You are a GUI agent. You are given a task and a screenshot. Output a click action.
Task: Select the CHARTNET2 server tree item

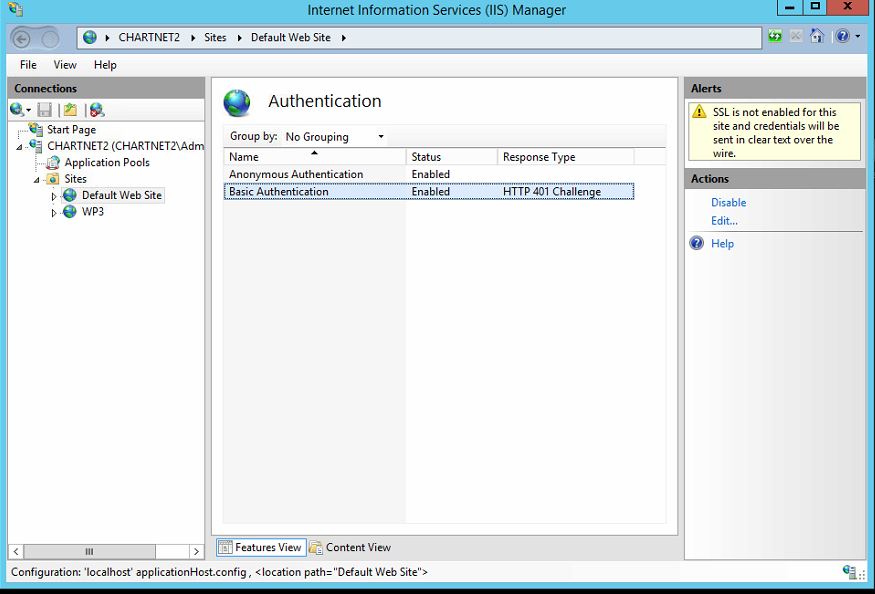126,146
